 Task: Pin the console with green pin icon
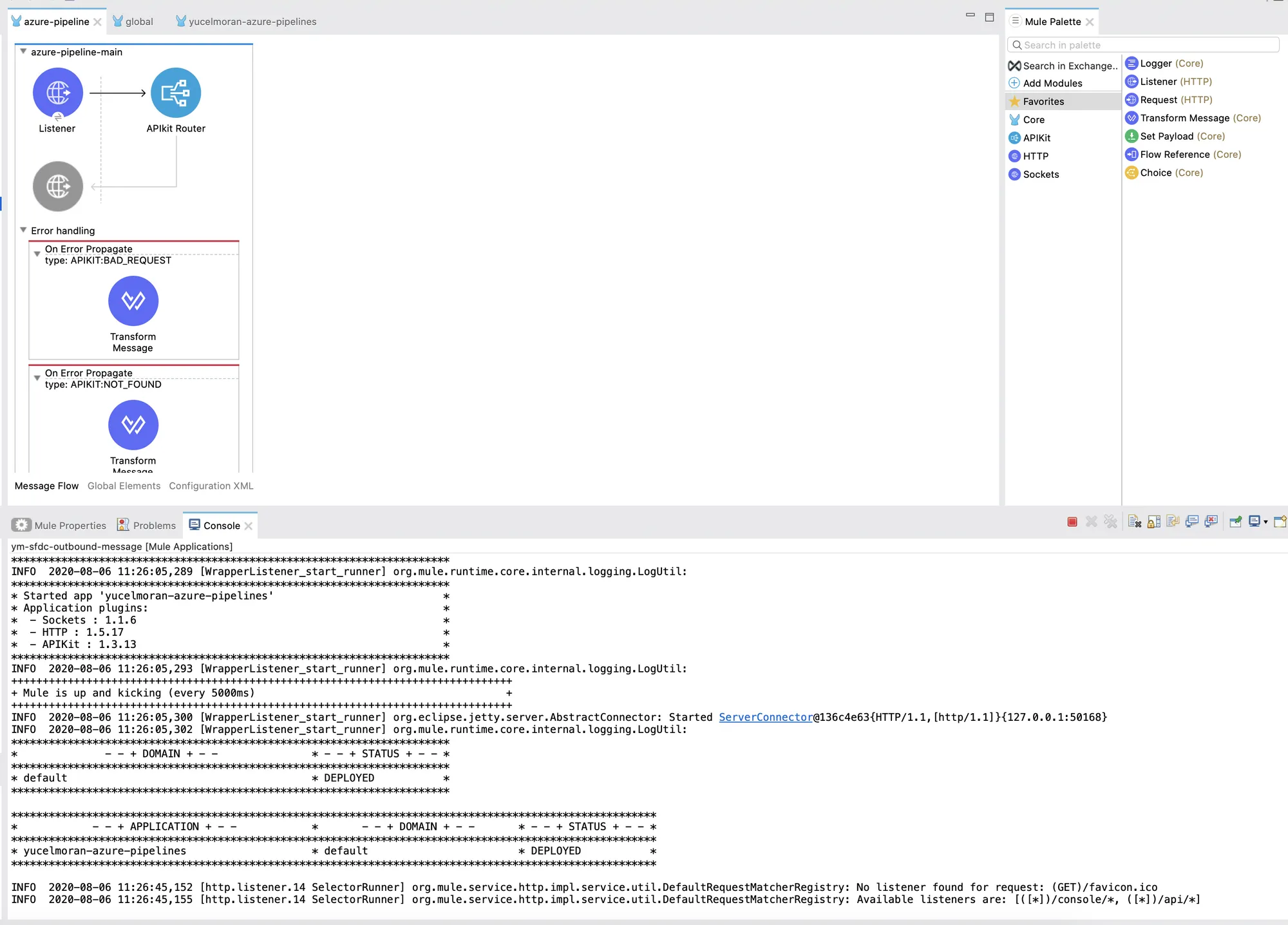1235,522
